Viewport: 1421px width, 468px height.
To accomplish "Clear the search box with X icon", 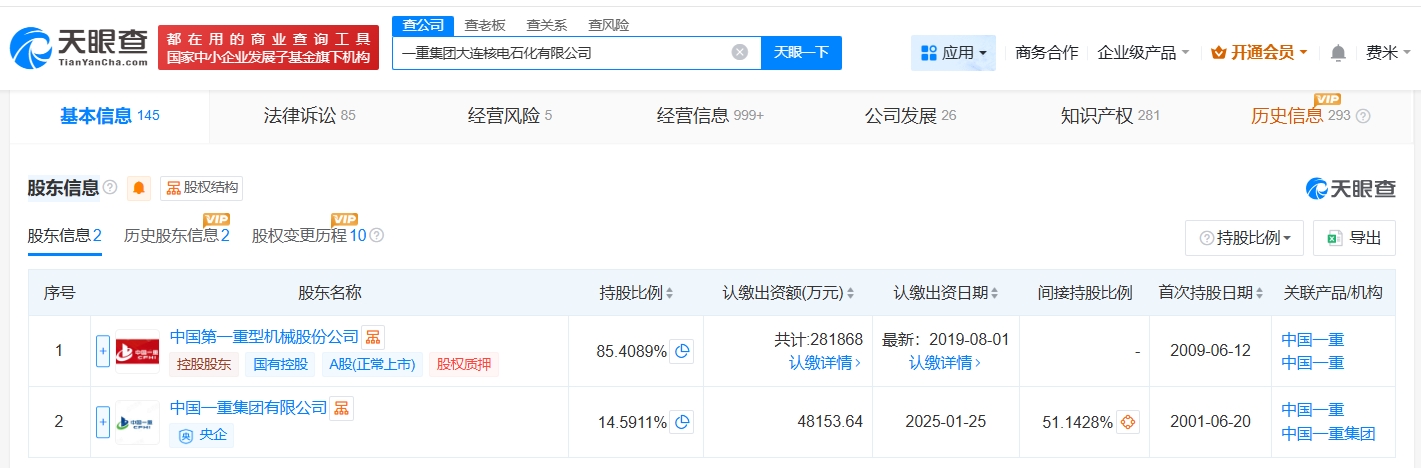I will point(740,53).
